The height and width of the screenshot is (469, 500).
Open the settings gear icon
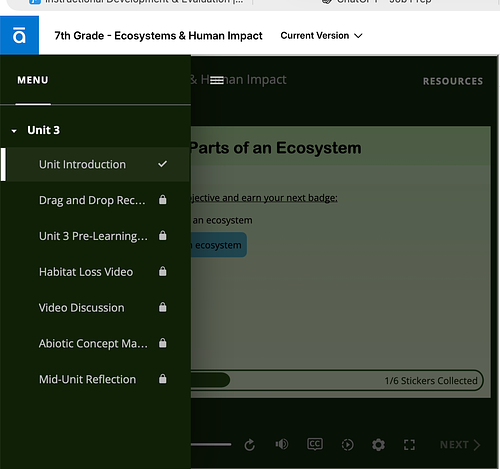coord(378,445)
